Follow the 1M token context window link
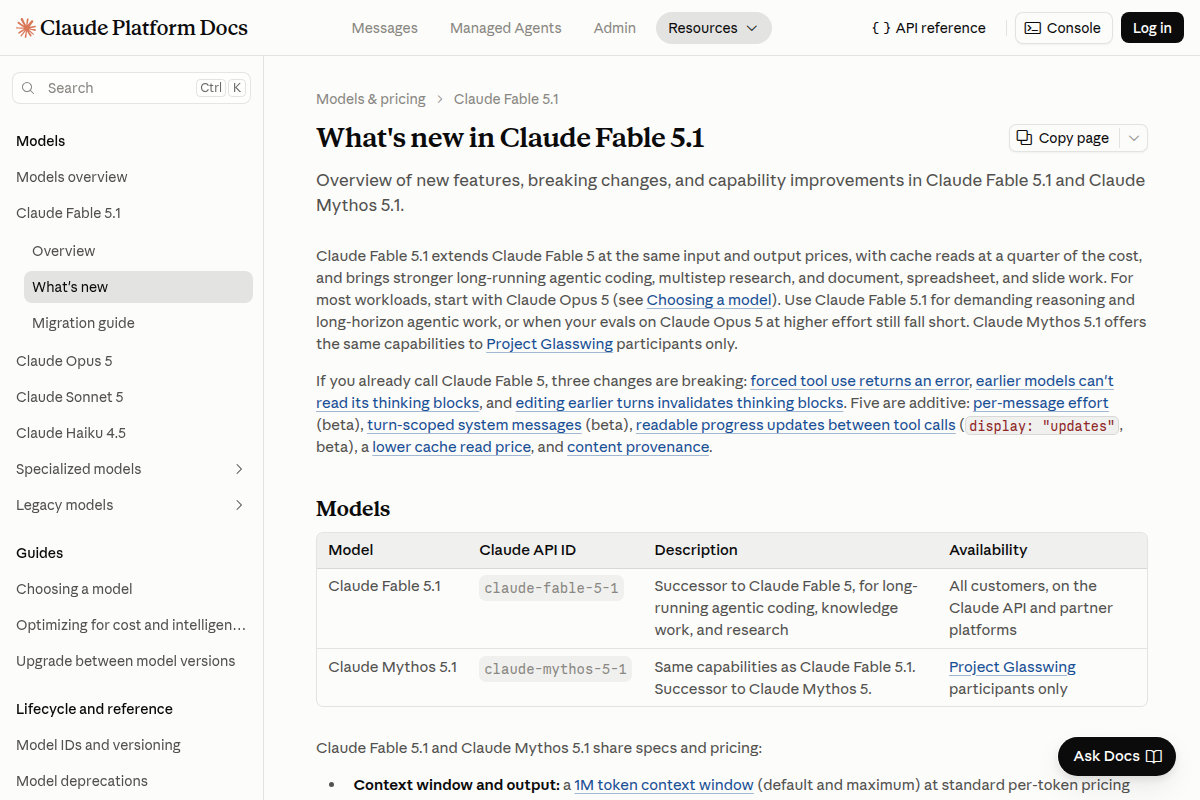 pos(664,785)
